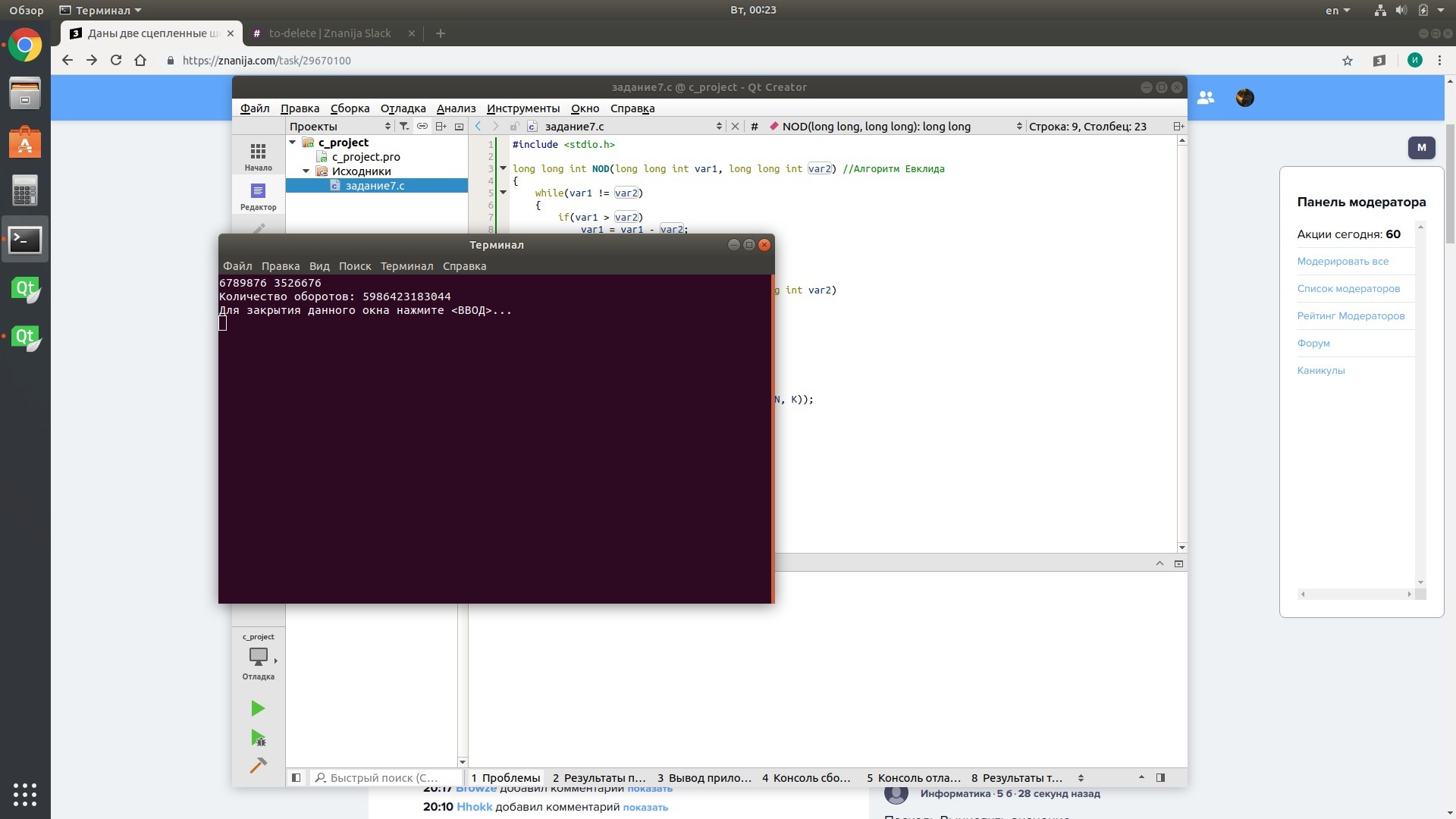Click the Модерировать все link
Image resolution: width=1456 pixels, height=819 pixels.
tap(1342, 262)
